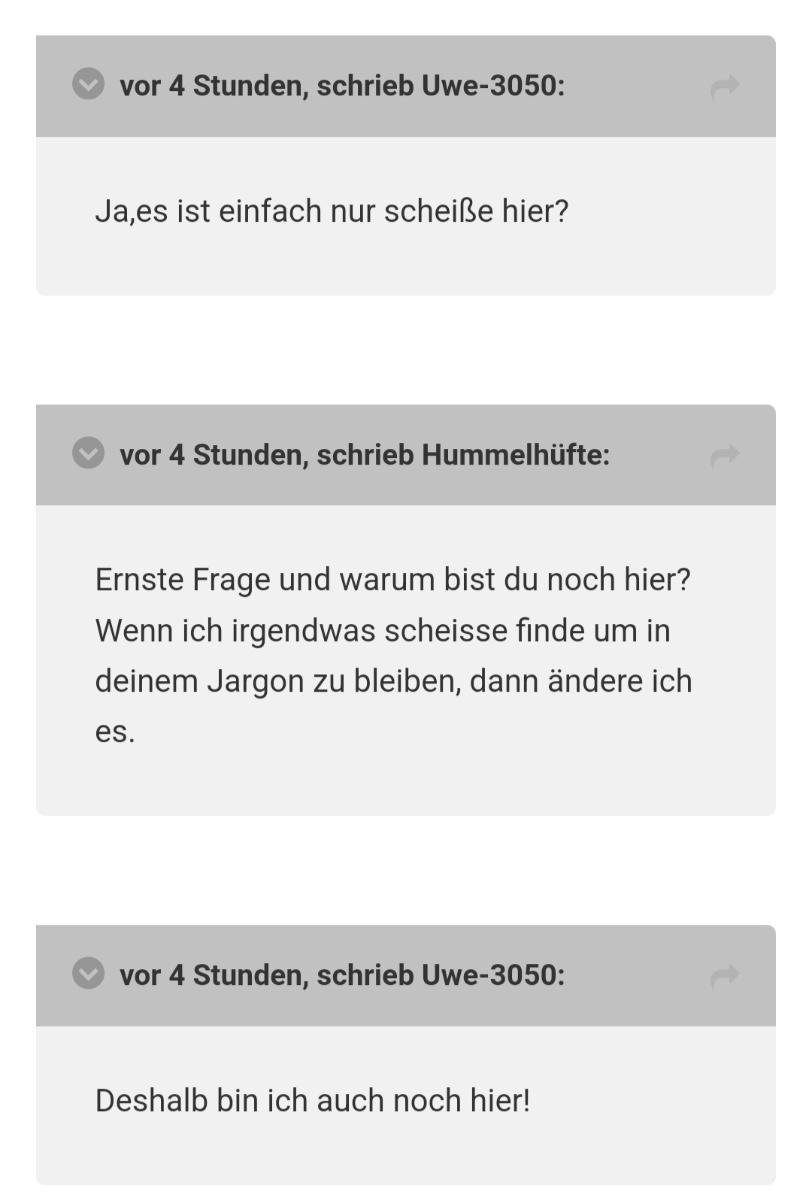The width and height of the screenshot is (812, 1200).
Task: Click the final "es." line of Hummelhüfte's reply
Action: [x=114, y=733]
